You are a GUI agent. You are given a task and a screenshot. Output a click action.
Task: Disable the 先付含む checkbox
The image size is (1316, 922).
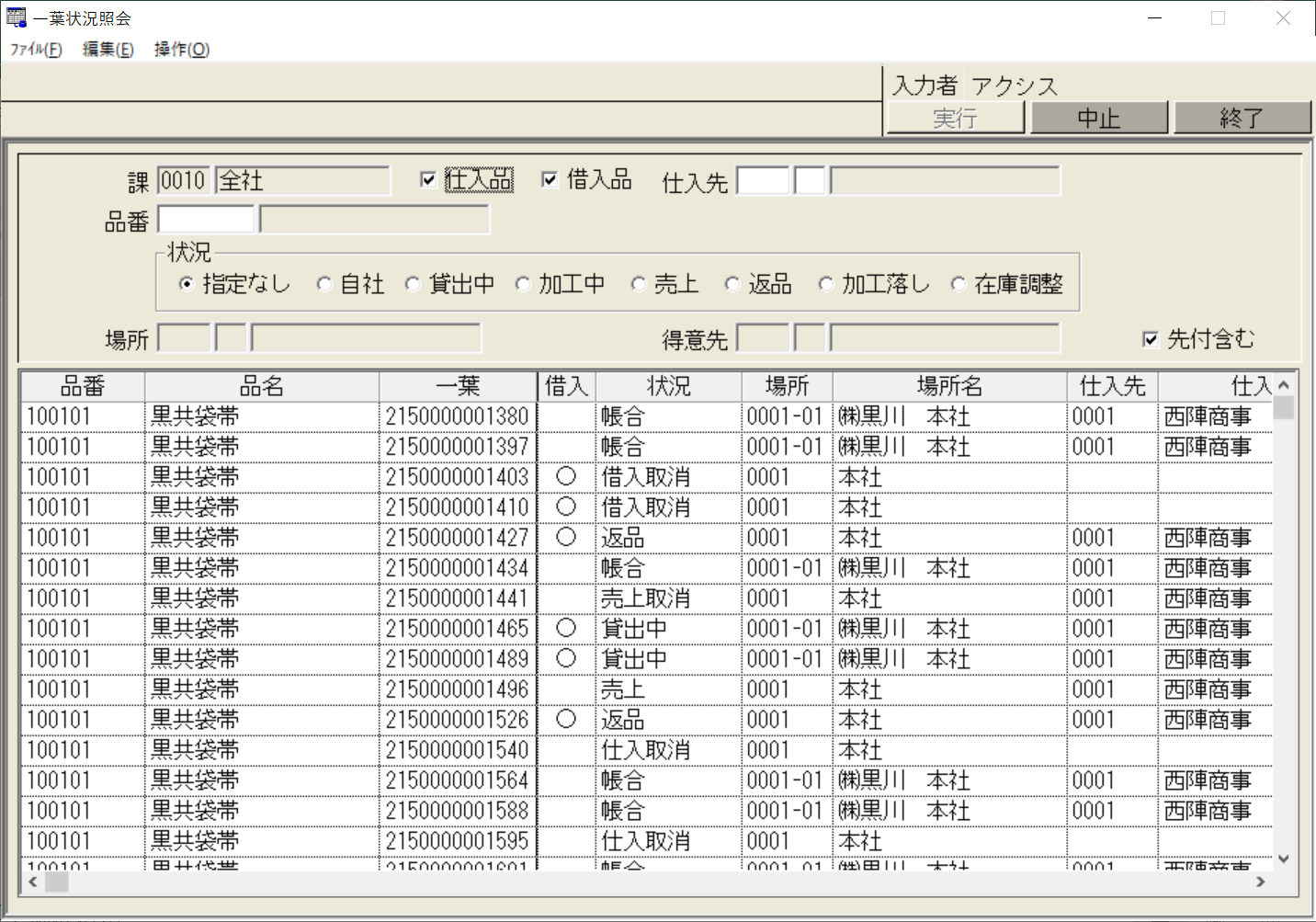tap(1150, 339)
